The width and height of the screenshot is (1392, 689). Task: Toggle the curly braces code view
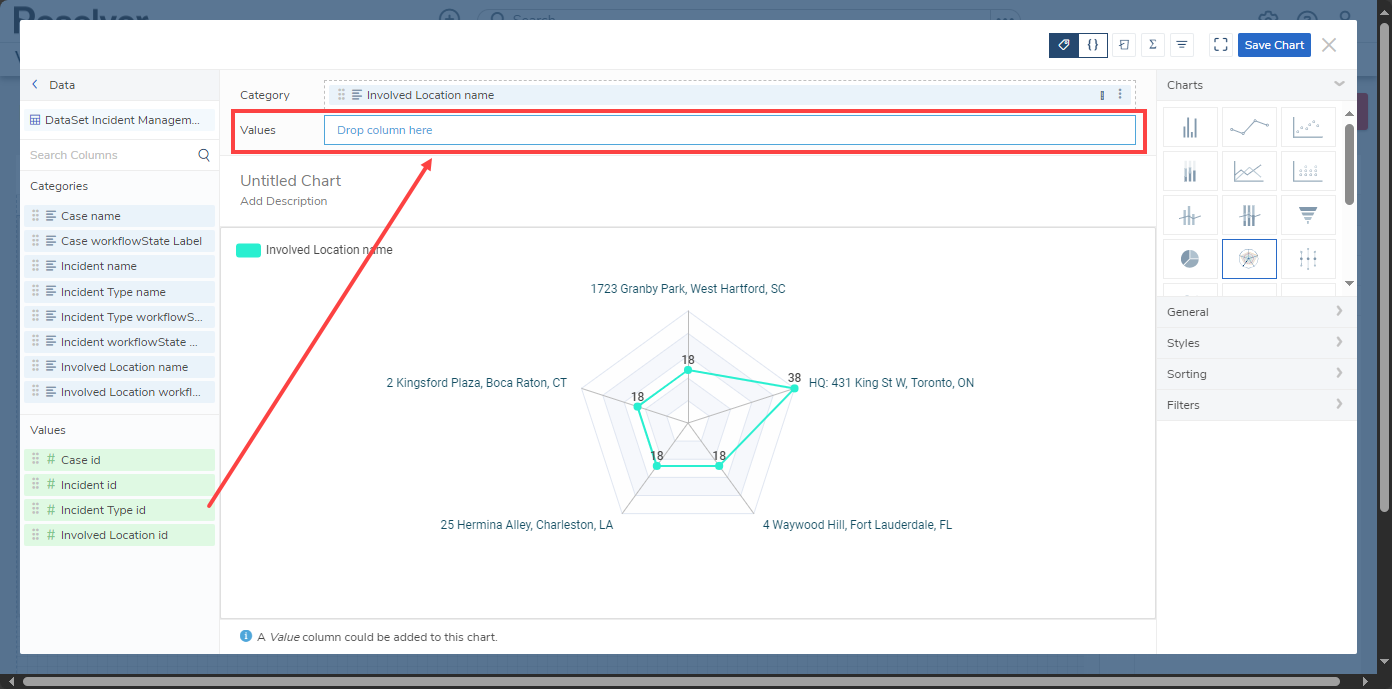[1093, 45]
